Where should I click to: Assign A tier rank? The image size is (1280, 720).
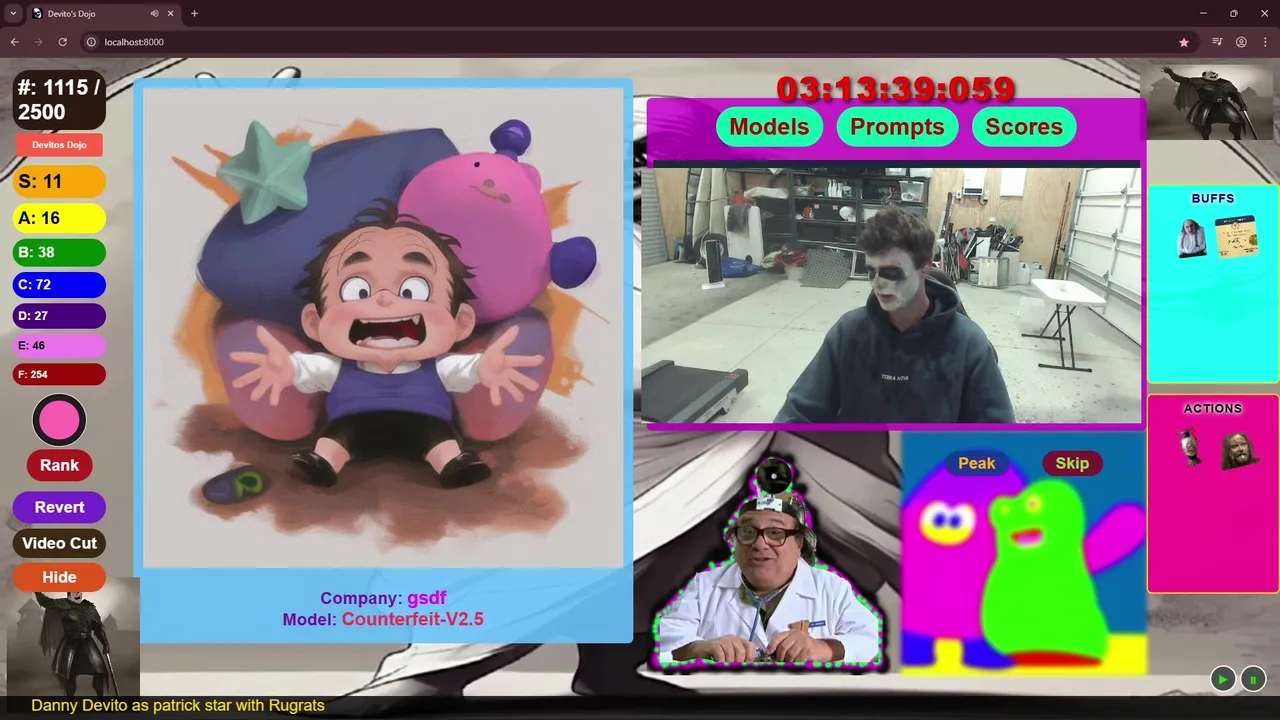coord(59,218)
